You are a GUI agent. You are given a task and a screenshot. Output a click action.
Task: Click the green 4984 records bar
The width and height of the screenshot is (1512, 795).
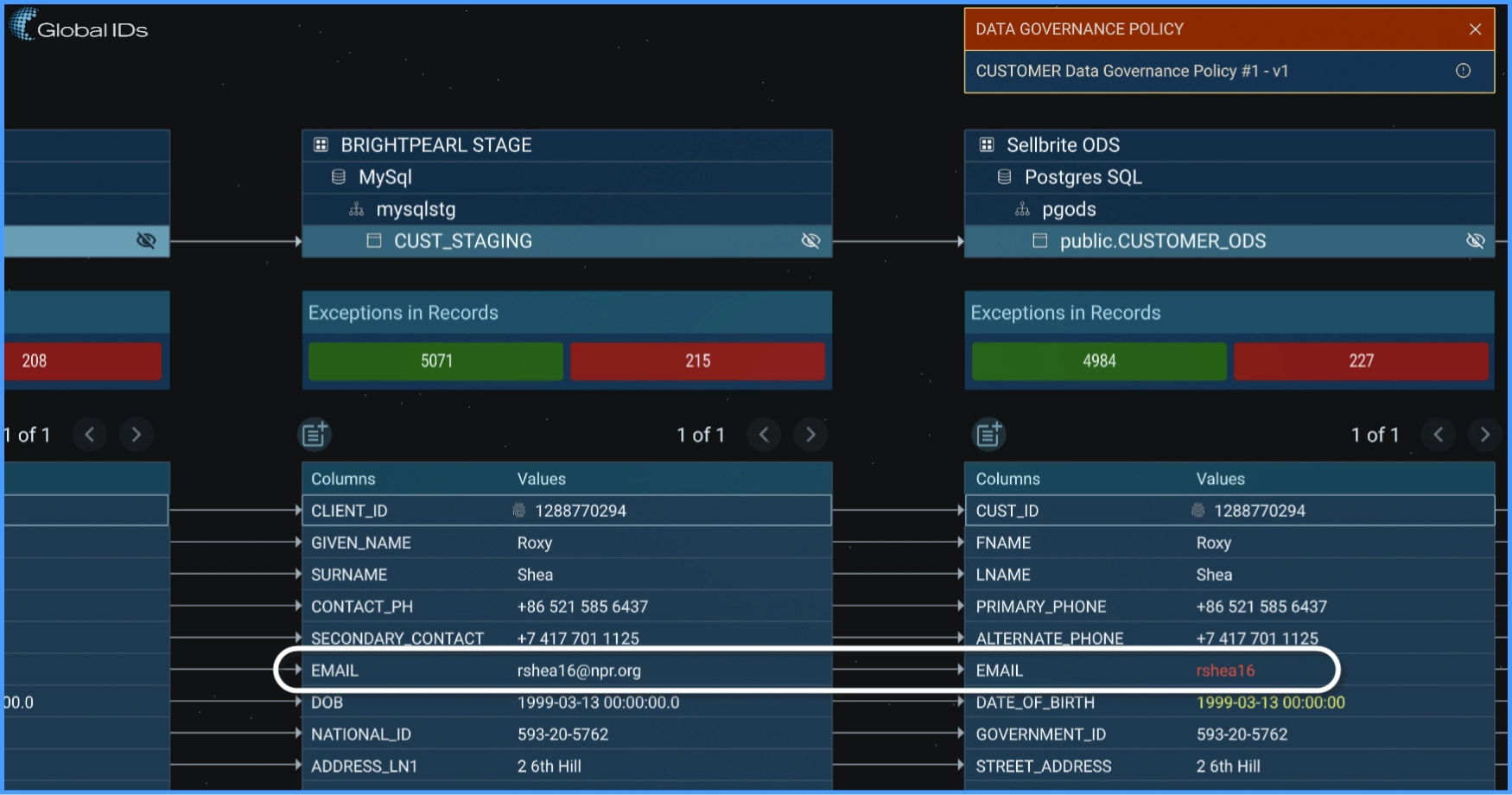click(1099, 361)
